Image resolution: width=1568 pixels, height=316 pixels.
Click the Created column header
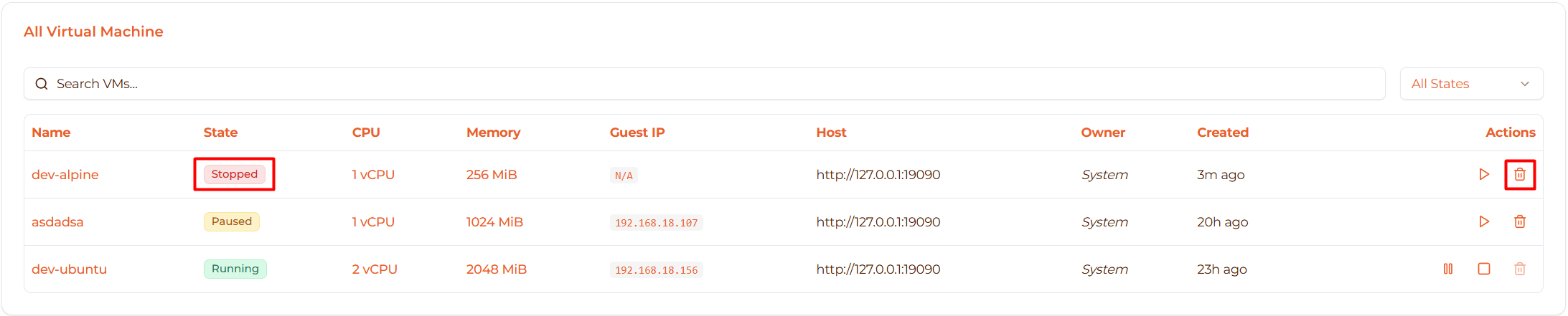tap(1223, 133)
